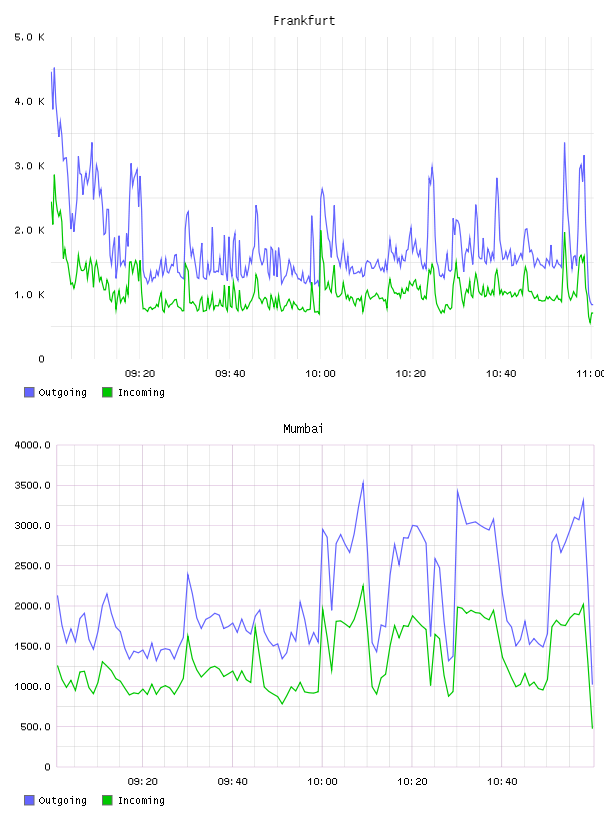Click the 5.0 K axis label in Frankfurt

[29, 37]
